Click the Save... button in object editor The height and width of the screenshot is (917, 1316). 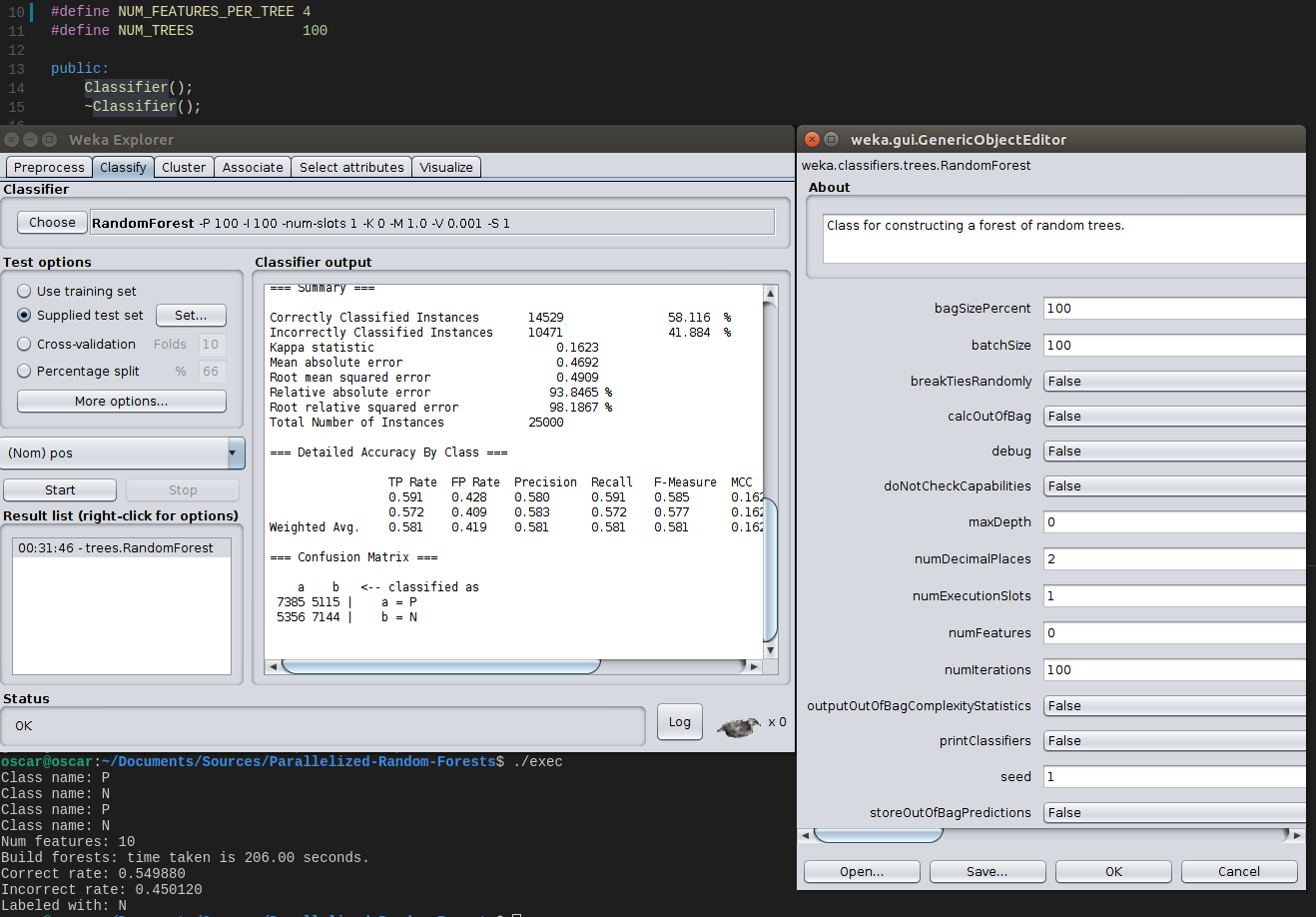coord(987,872)
